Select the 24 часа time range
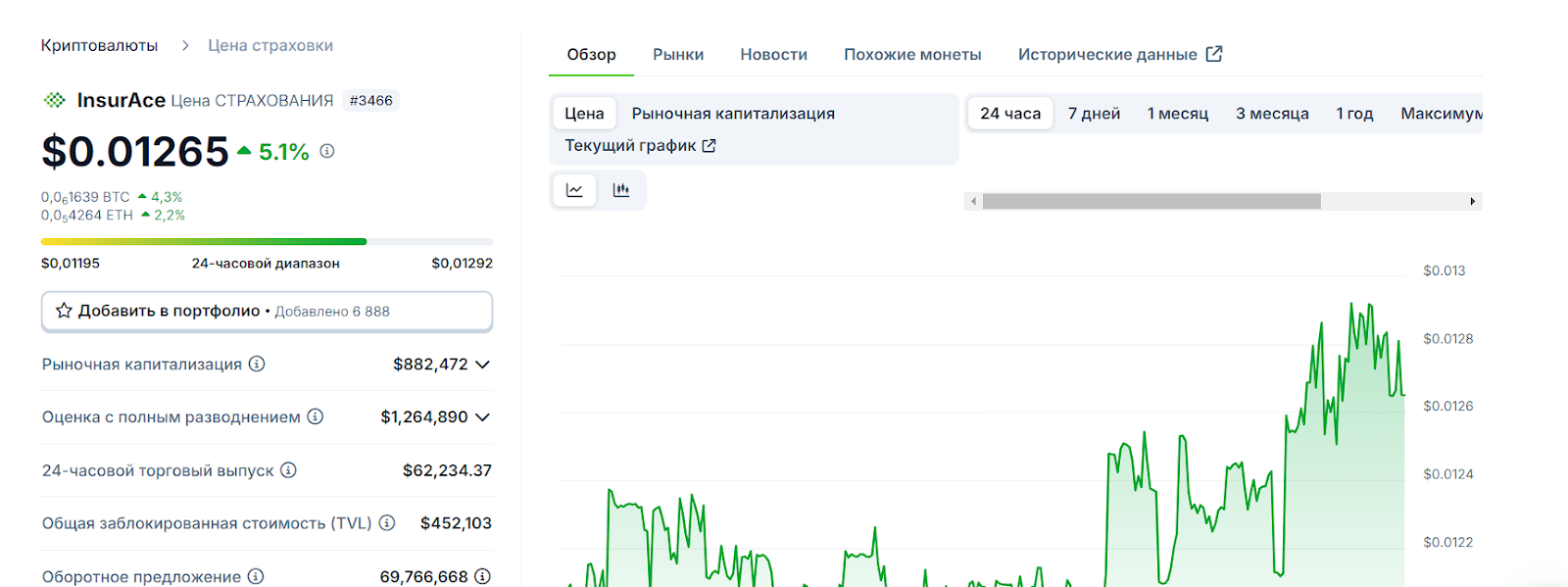The height and width of the screenshot is (587, 1568). pos(1010,114)
